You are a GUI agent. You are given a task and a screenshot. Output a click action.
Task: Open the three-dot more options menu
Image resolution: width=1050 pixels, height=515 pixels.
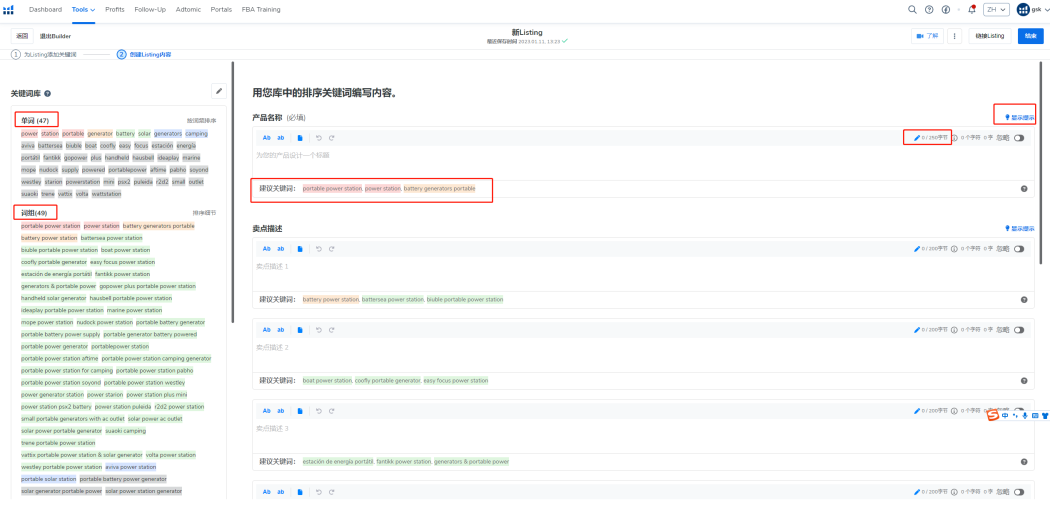pos(954,36)
